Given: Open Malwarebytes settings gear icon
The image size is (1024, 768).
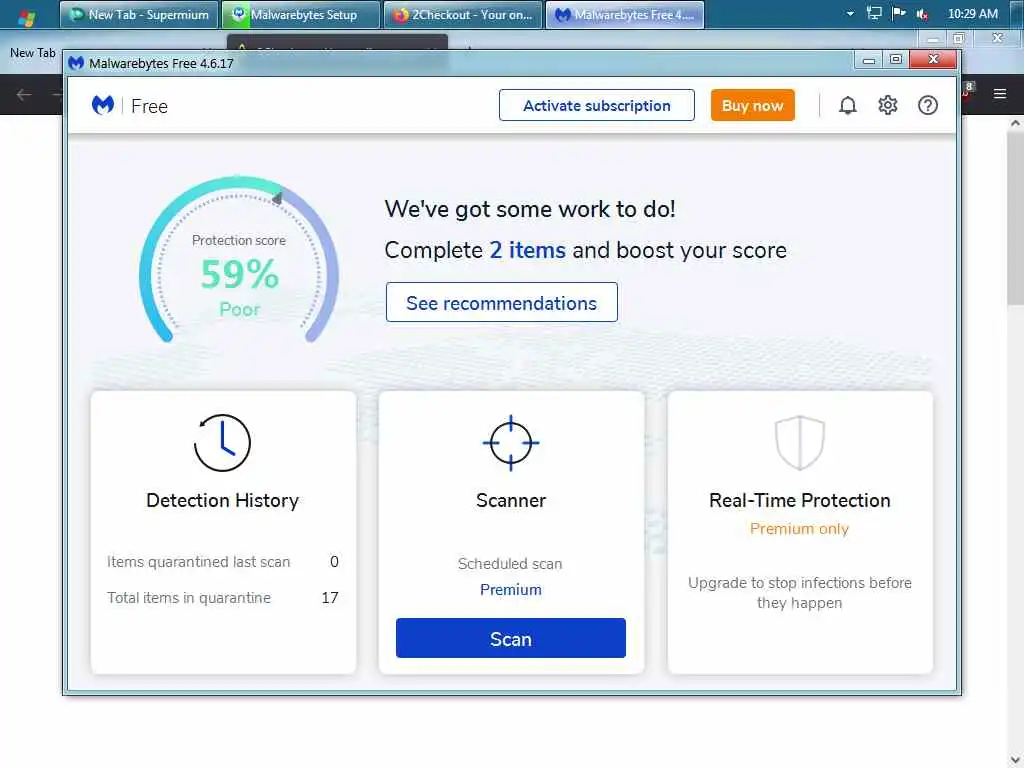Looking at the screenshot, I should coord(887,105).
